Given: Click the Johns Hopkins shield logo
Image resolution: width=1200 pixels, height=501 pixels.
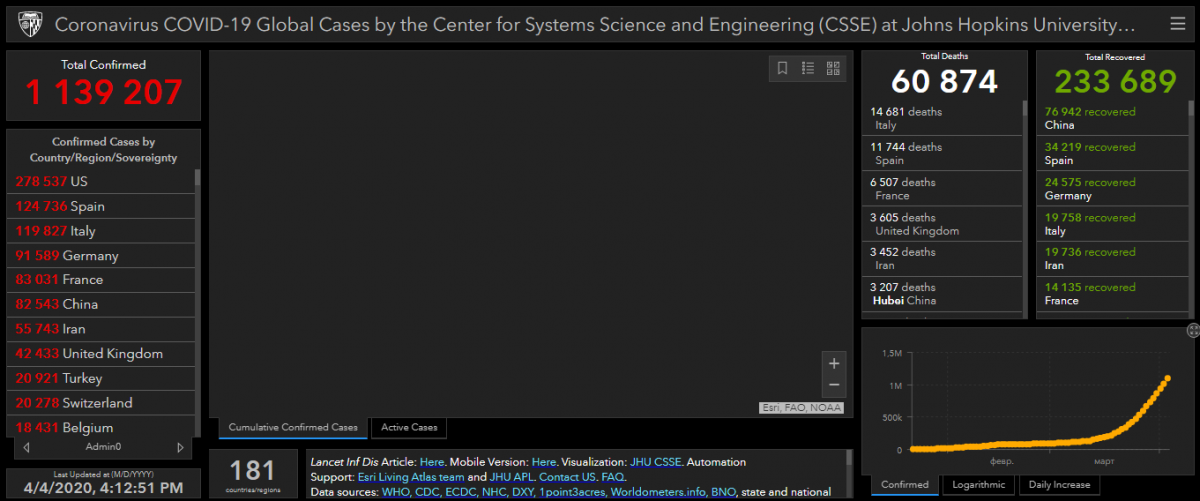Looking at the screenshot, I should [29, 23].
